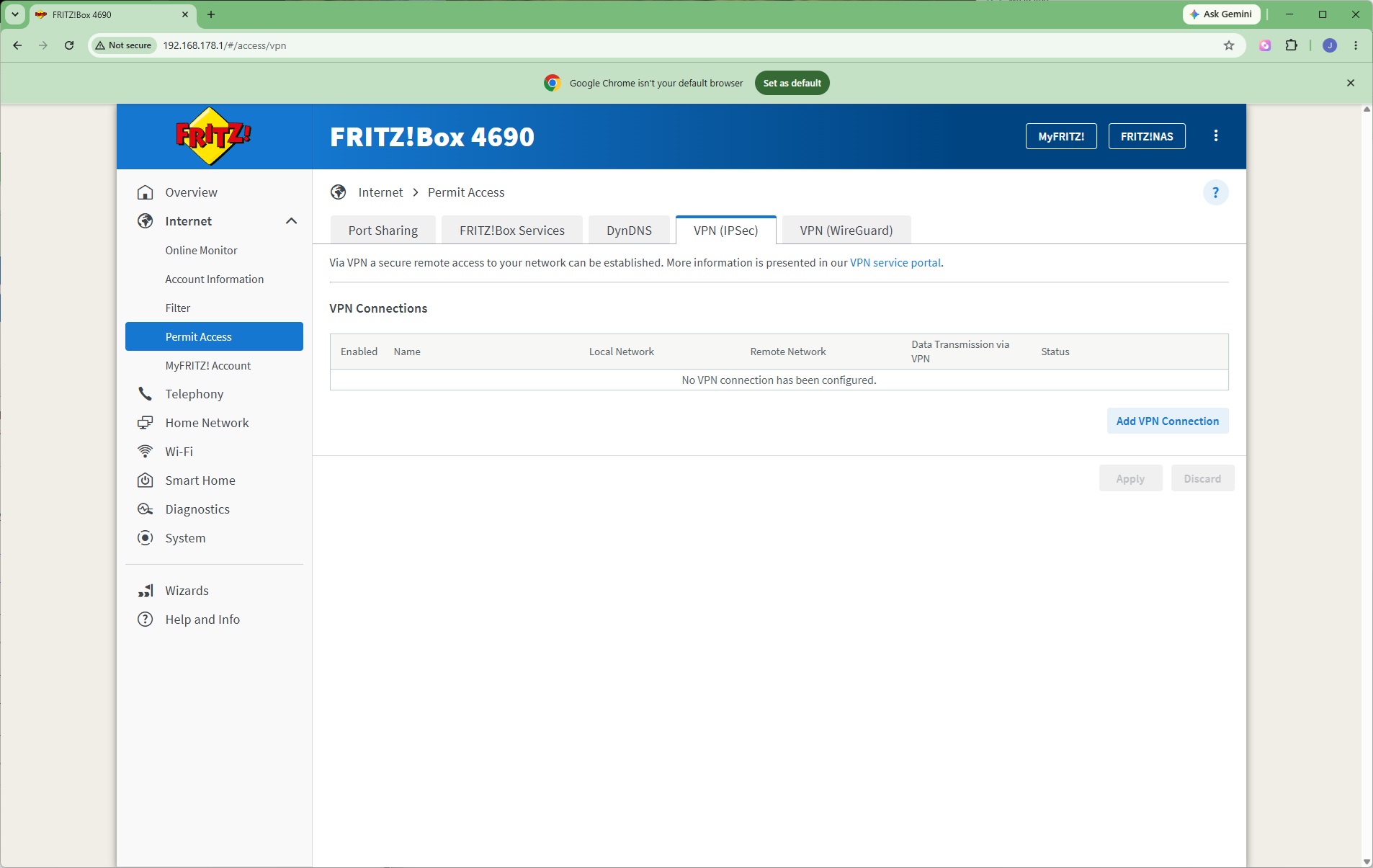The width and height of the screenshot is (1373, 868).
Task: Click the Enabled column header
Action: 359,352
